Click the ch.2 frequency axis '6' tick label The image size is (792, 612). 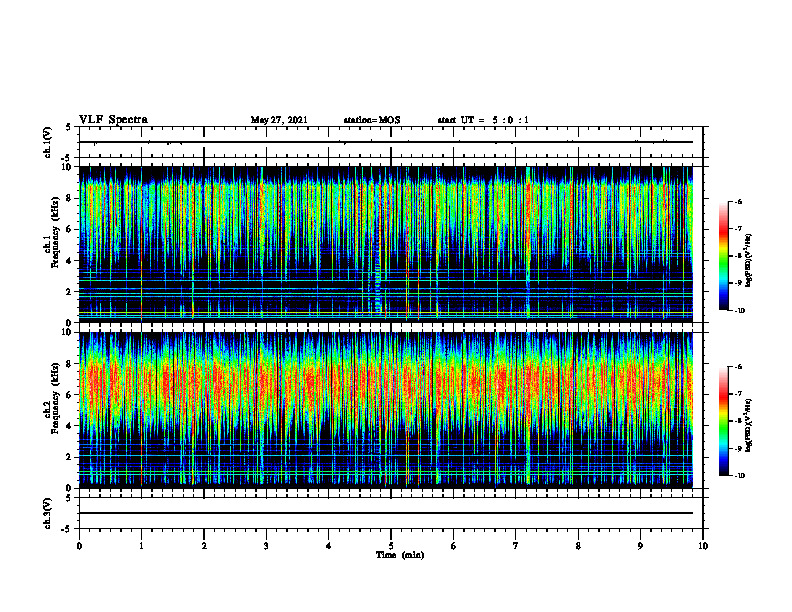point(70,395)
